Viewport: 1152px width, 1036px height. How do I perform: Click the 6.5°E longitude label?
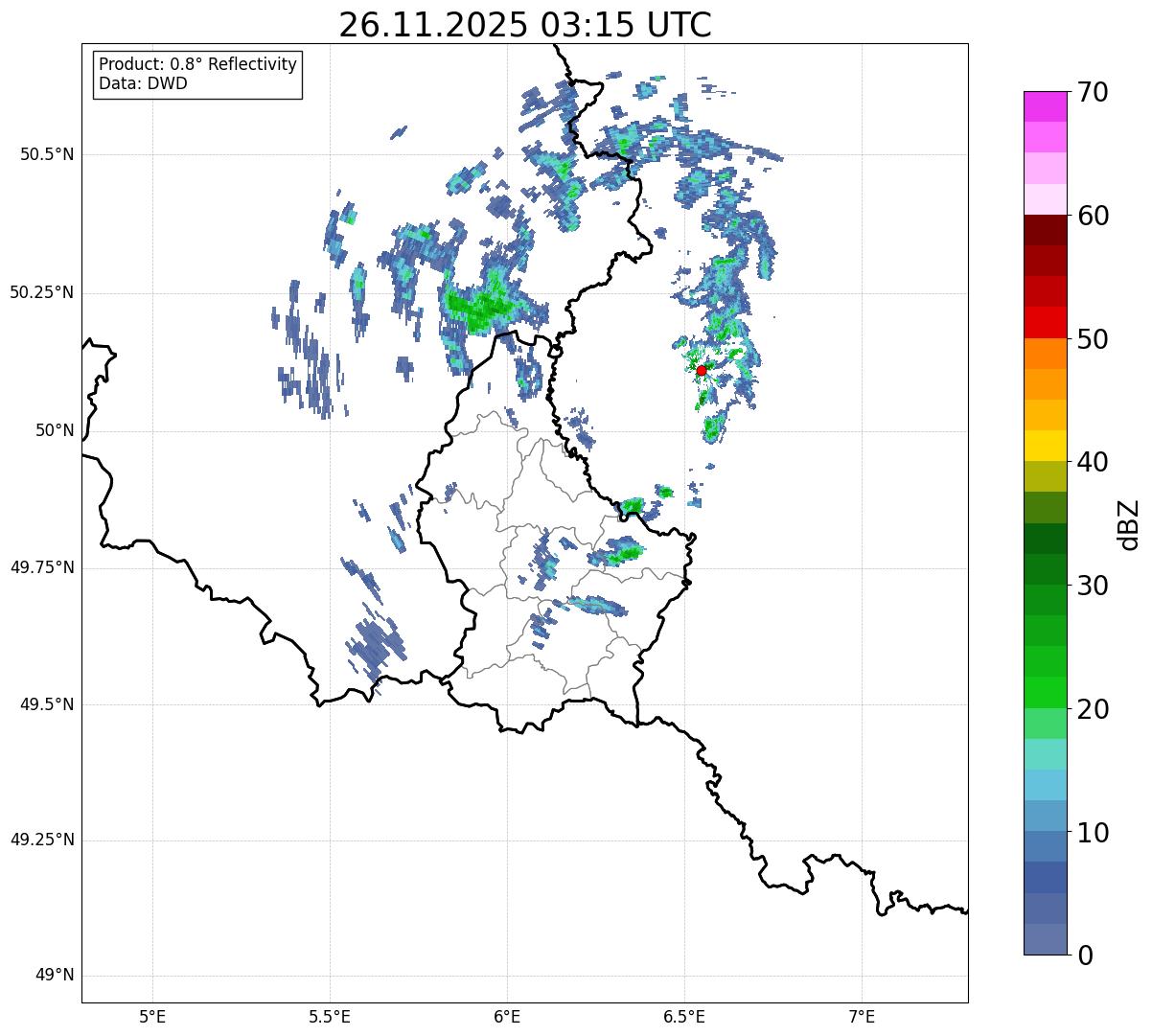pos(684,1016)
